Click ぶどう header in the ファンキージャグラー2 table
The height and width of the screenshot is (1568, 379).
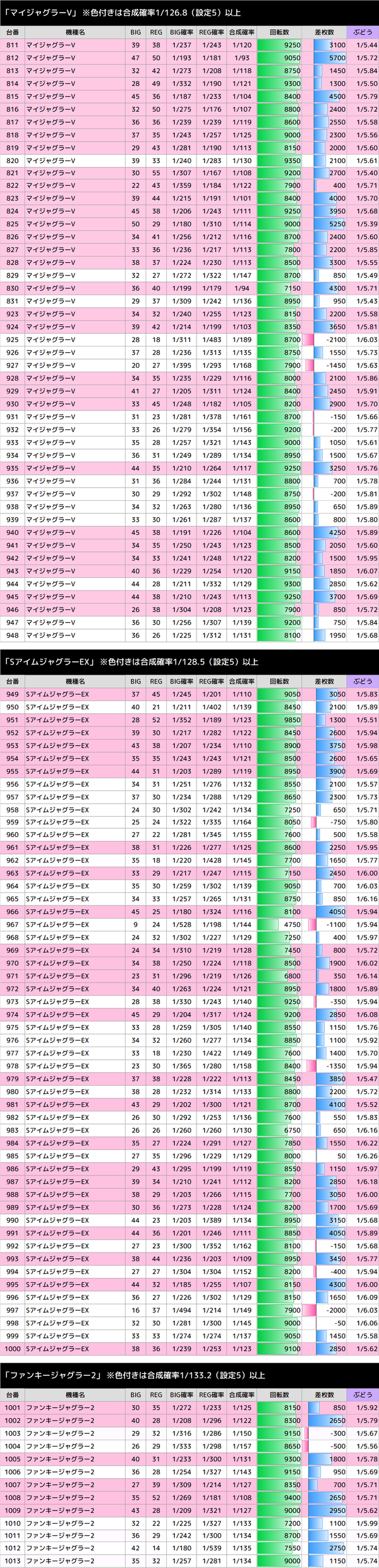tap(363, 1395)
